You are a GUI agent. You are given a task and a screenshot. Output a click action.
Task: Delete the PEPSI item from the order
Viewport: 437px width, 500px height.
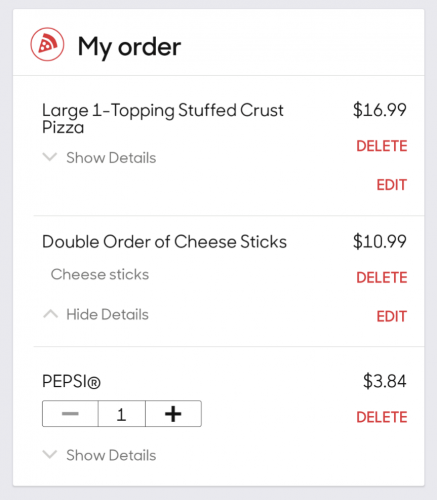click(382, 417)
